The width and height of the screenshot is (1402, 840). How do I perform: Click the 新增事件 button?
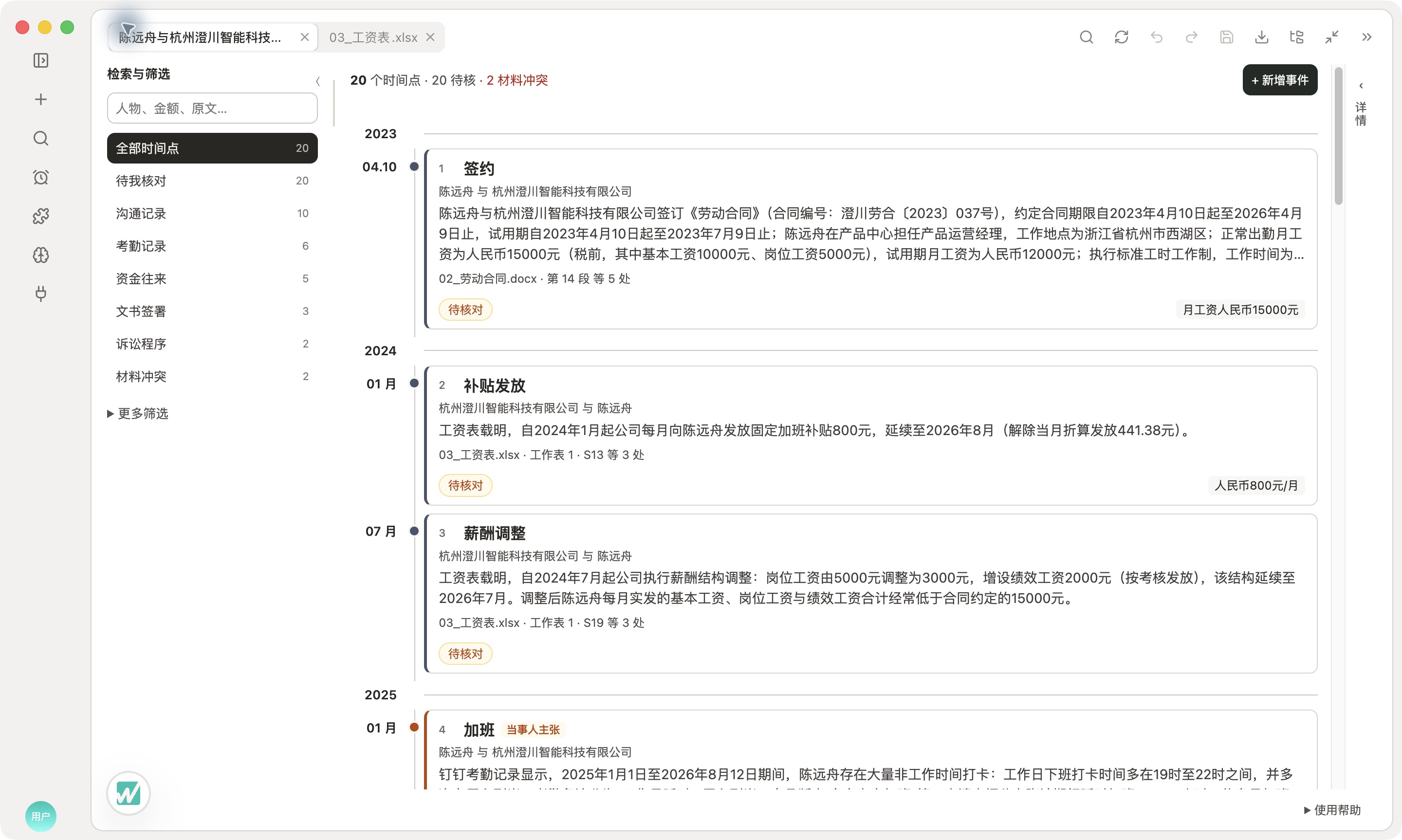1280,80
